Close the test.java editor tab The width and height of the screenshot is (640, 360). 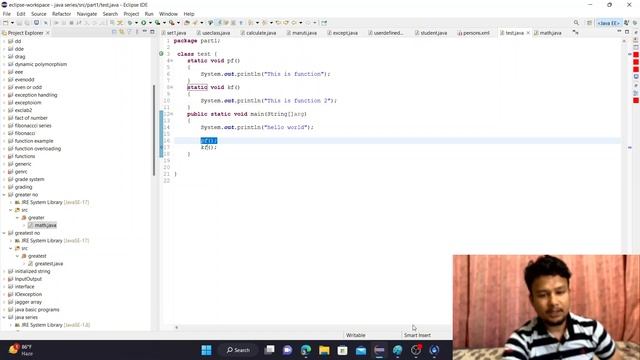pos(528,33)
